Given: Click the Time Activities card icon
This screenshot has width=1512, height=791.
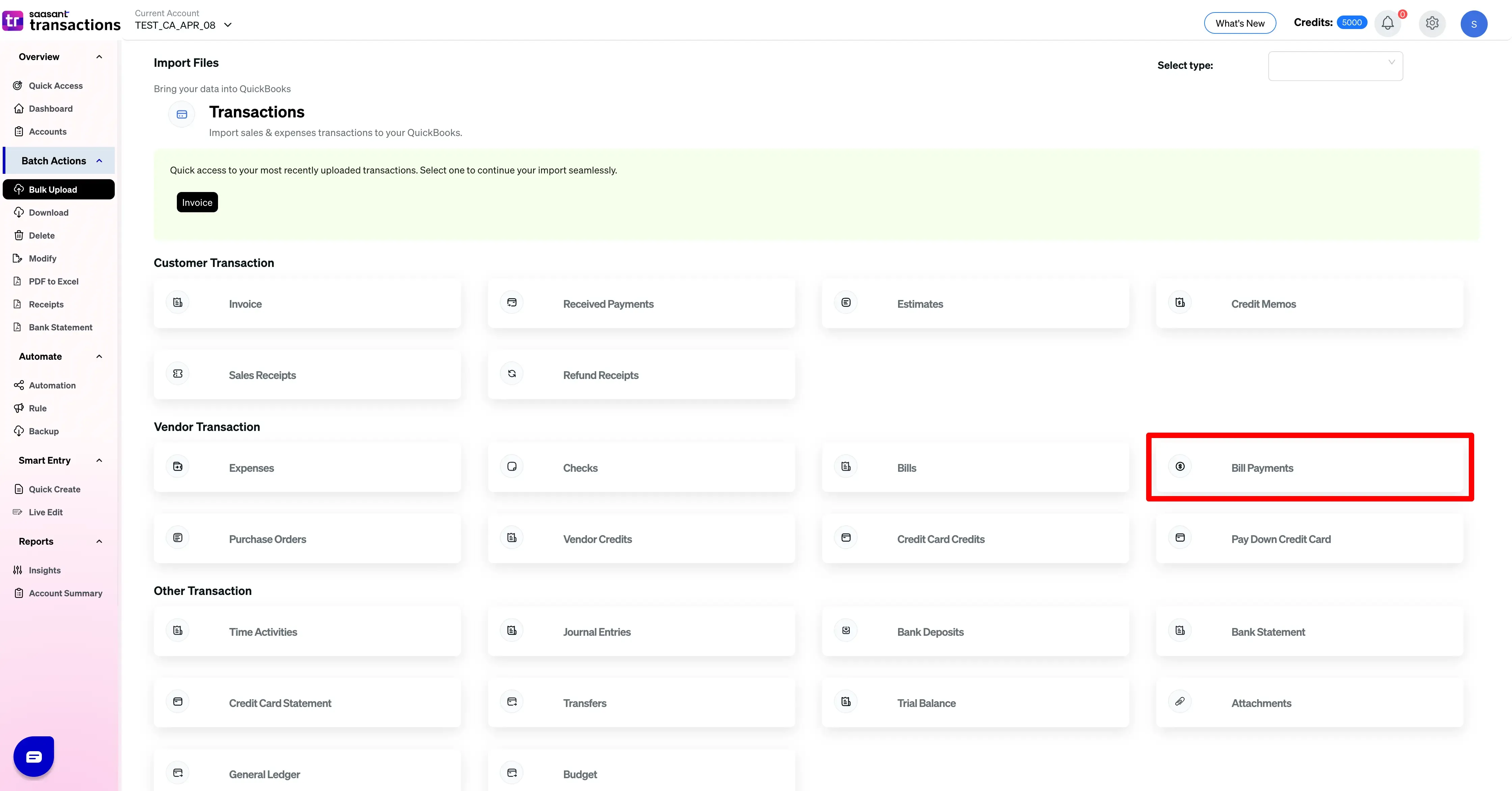Looking at the screenshot, I should tap(178, 630).
